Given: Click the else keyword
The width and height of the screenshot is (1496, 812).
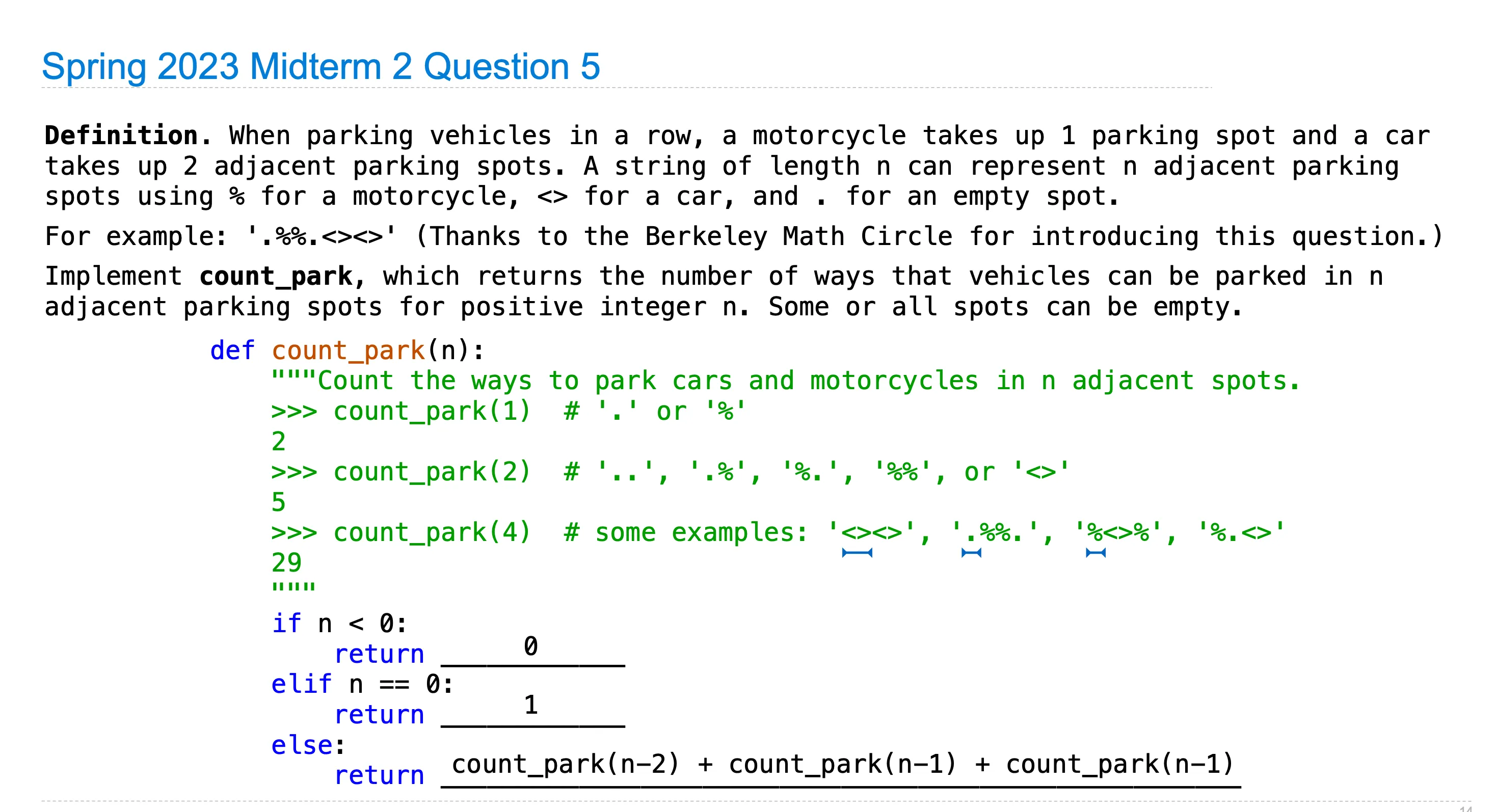Looking at the screenshot, I should pyautogui.click(x=302, y=745).
